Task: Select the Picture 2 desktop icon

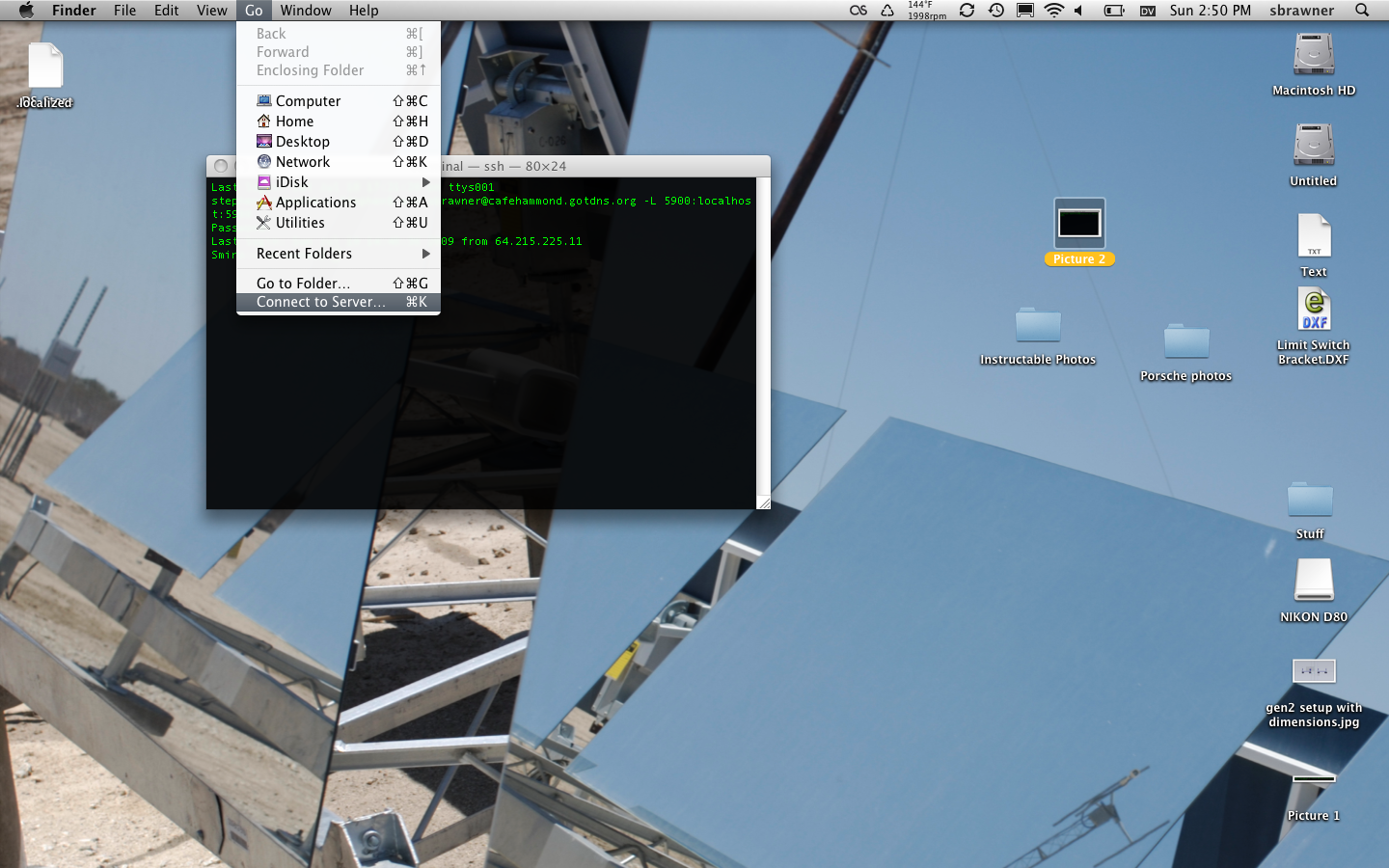Action: (1079, 224)
